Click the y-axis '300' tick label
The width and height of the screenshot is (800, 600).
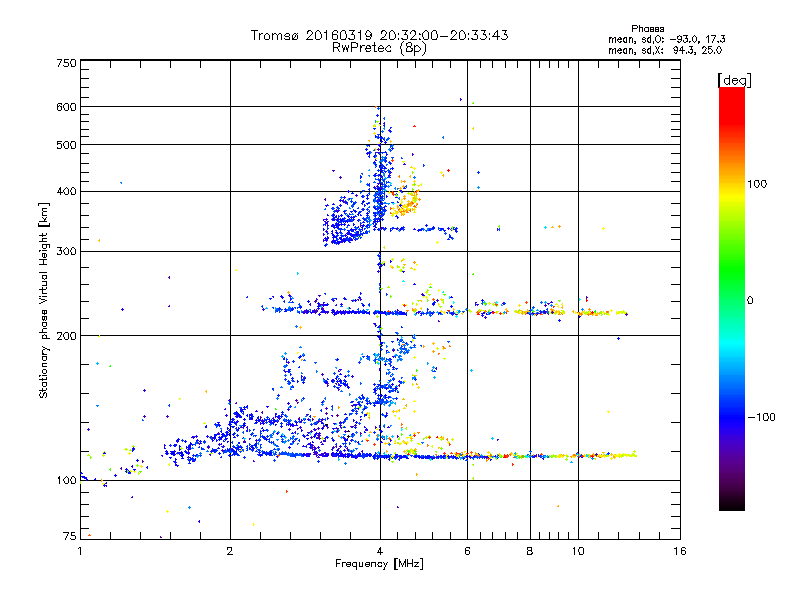point(66,251)
